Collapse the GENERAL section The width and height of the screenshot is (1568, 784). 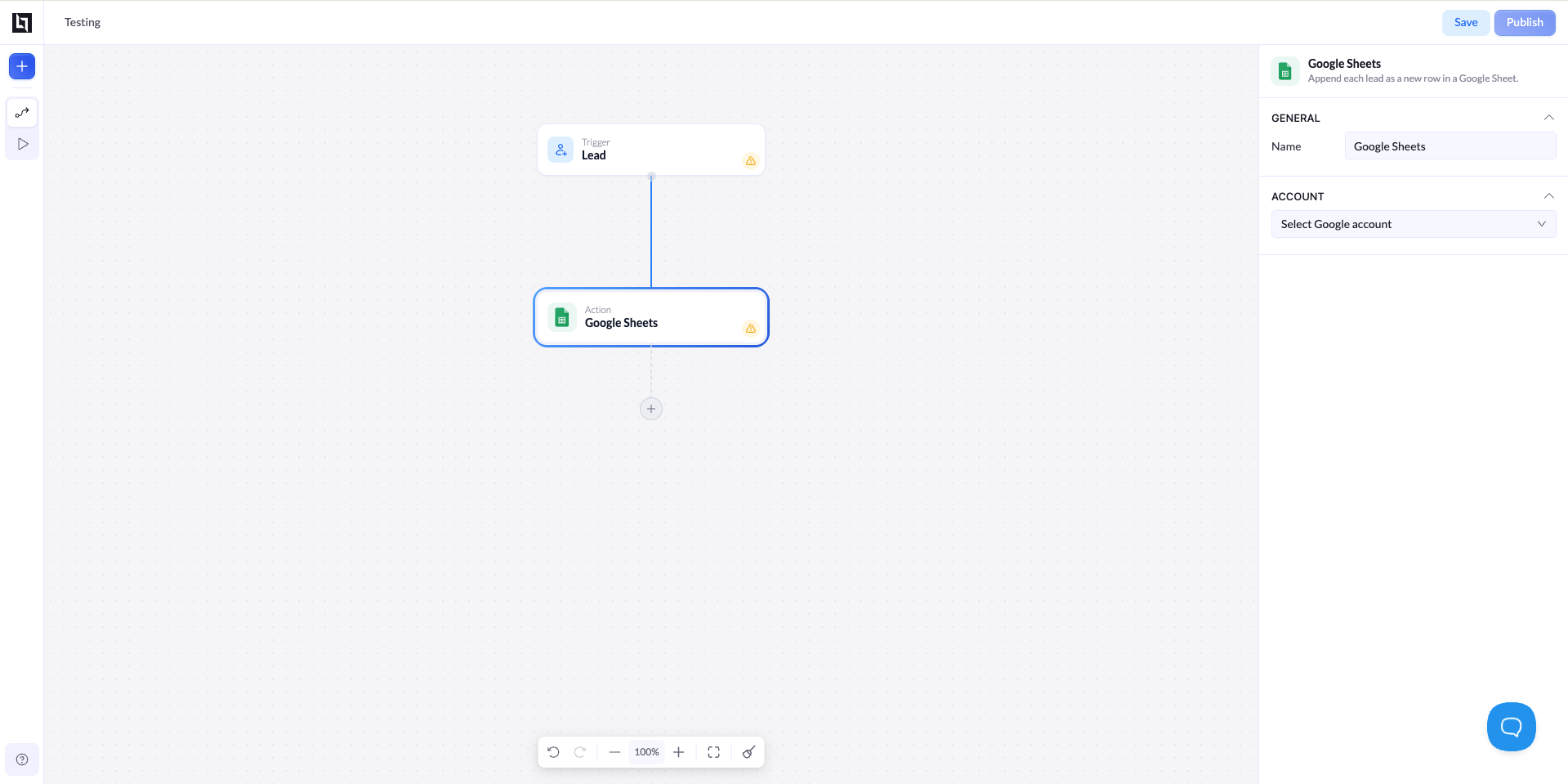click(1548, 118)
